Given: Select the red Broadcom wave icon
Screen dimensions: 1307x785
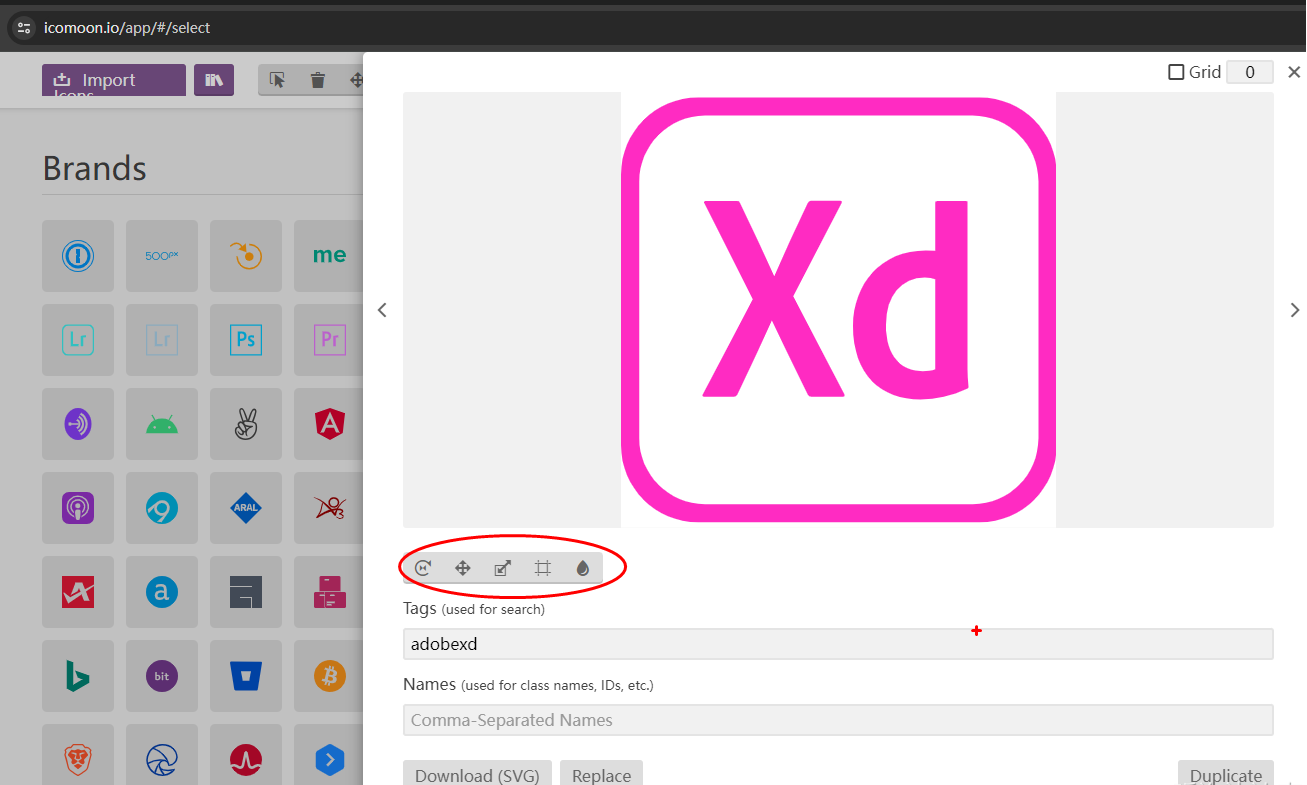Looking at the screenshot, I should (246, 760).
